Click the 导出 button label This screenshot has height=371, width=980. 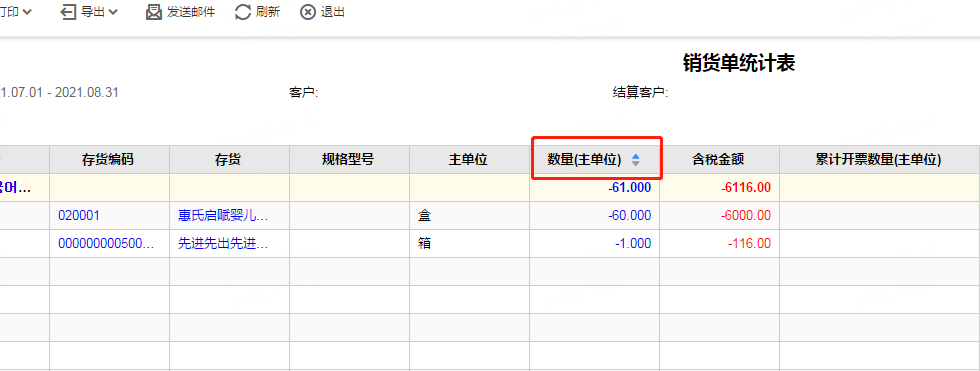click(93, 12)
